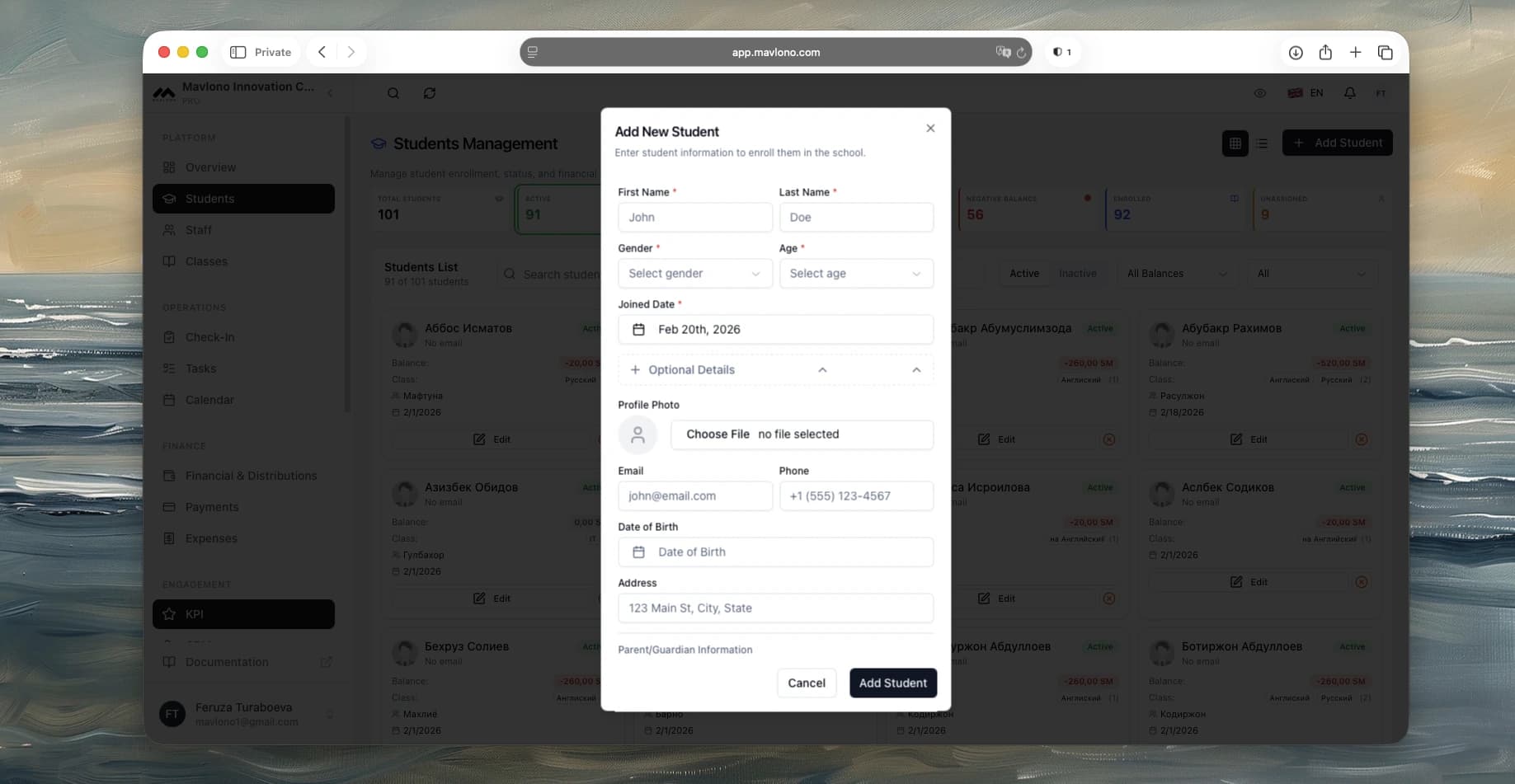Click Safari share icon
1515x784 pixels.
click(x=1325, y=52)
